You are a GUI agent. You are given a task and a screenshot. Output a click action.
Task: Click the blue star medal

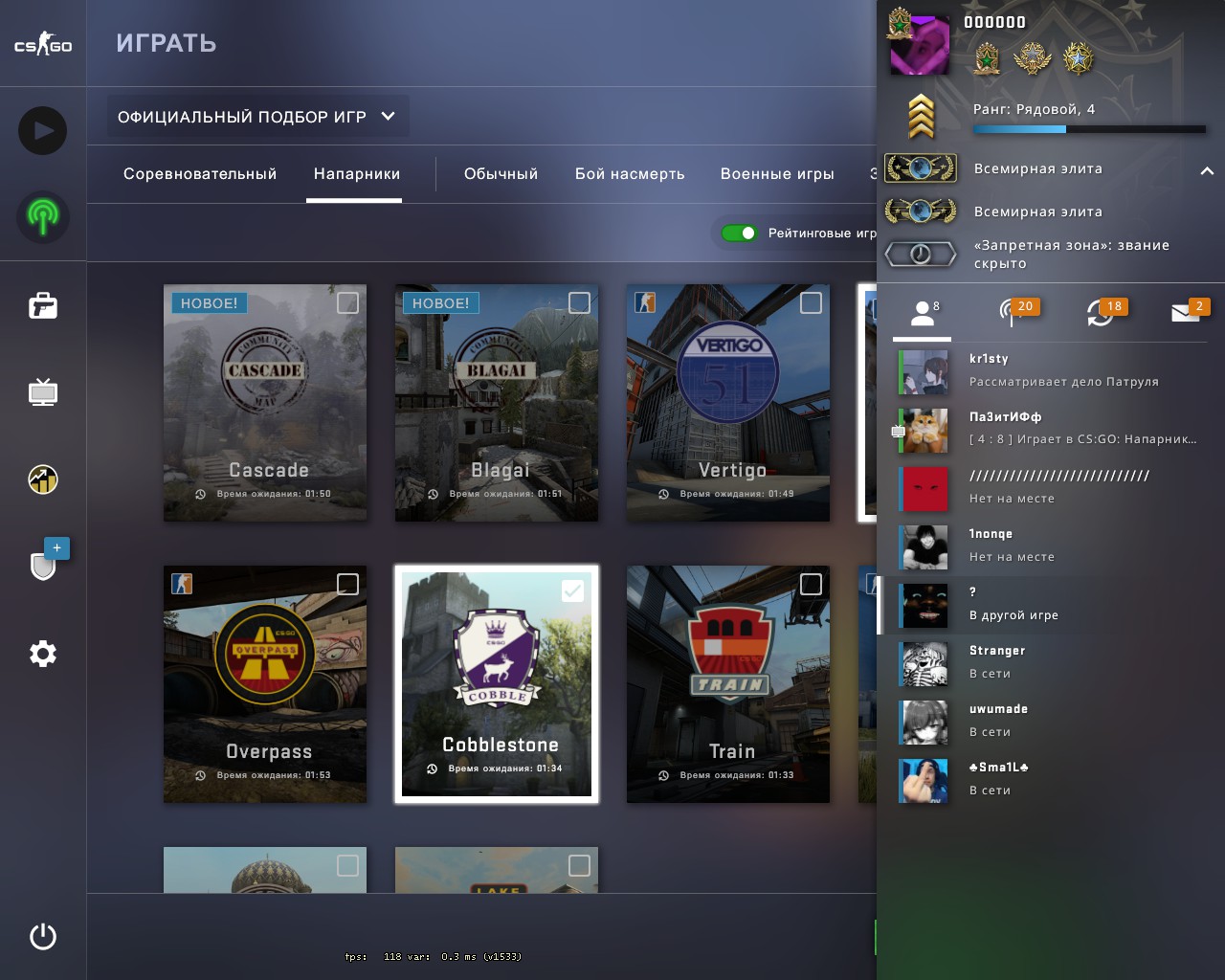tap(1079, 59)
